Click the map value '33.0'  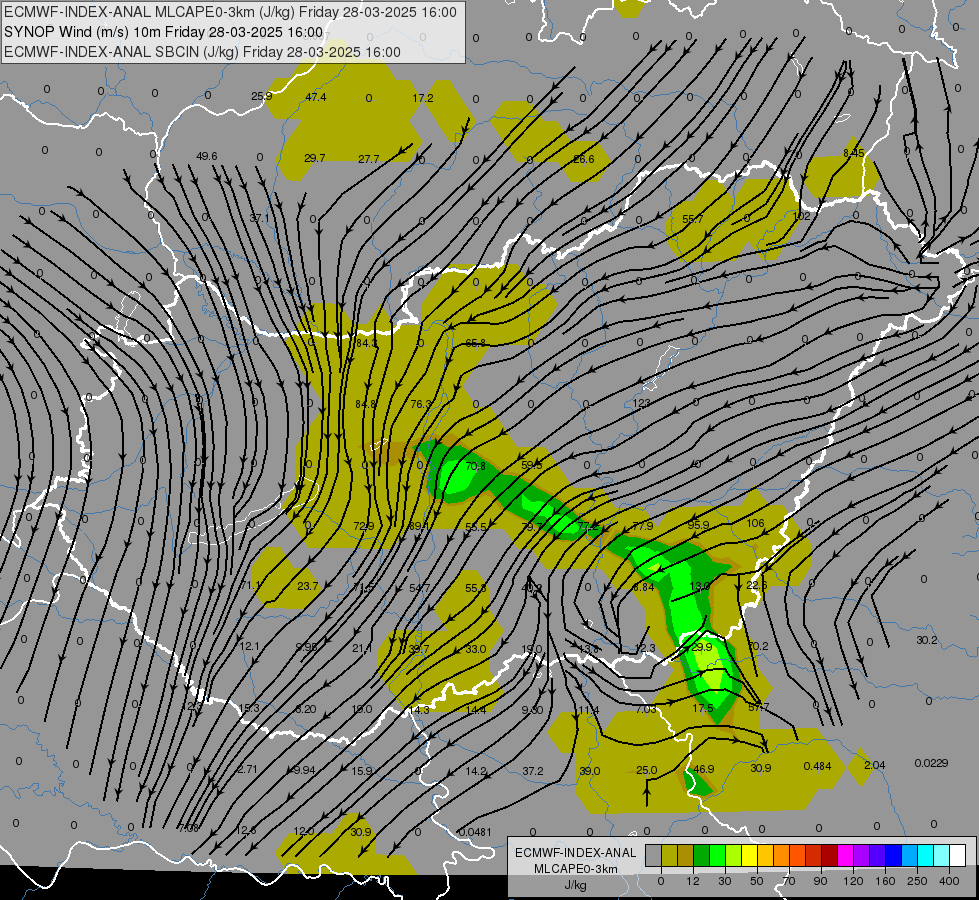[475, 649]
